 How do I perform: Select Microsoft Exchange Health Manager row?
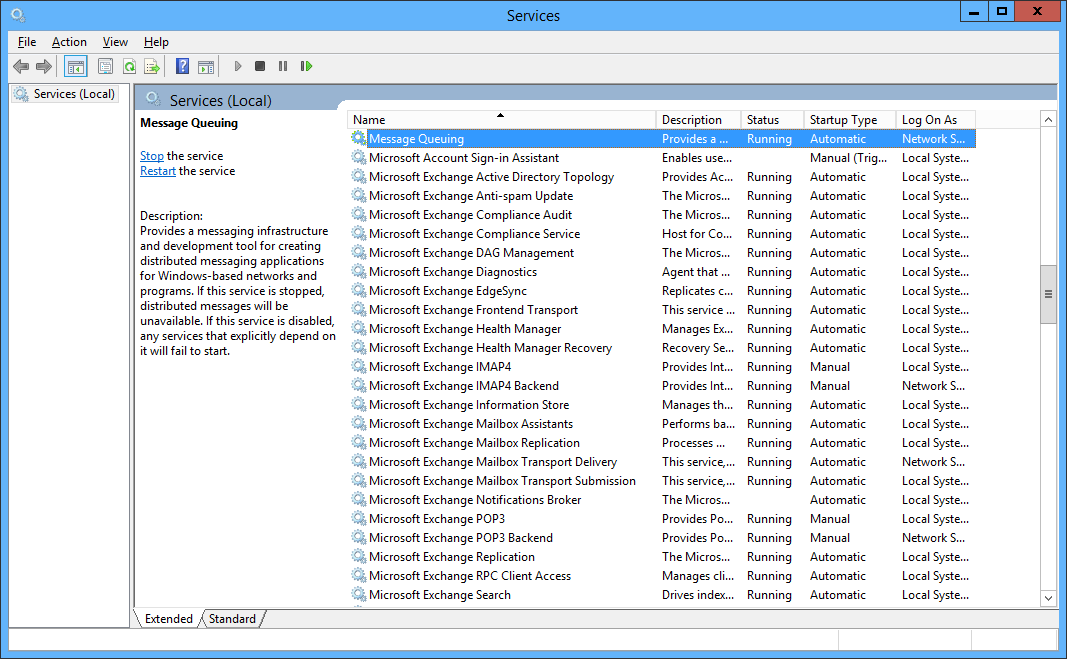tap(663, 329)
